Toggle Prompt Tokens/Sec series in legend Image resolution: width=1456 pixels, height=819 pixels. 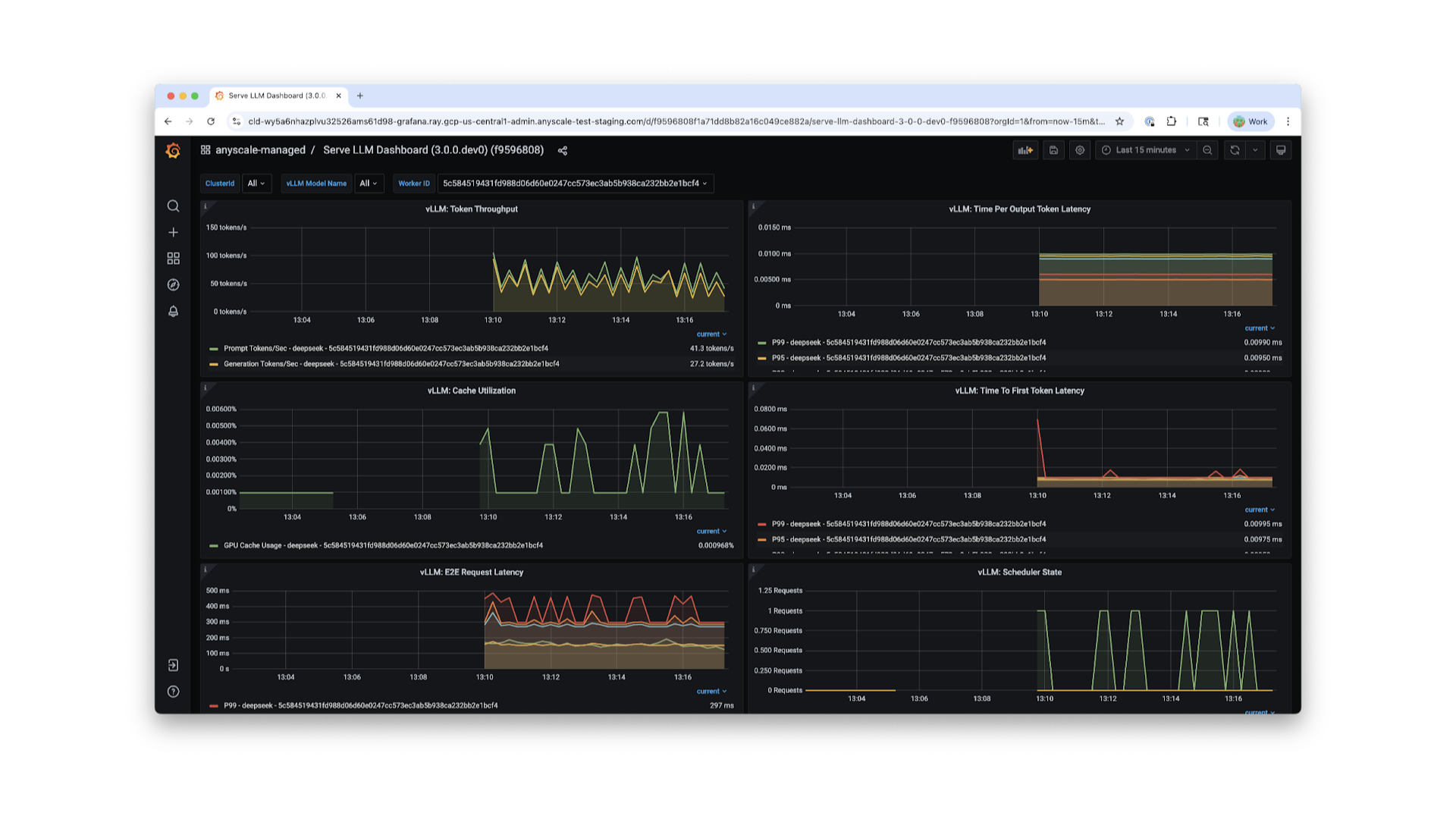pyautogui.click(x=386, y=349)
